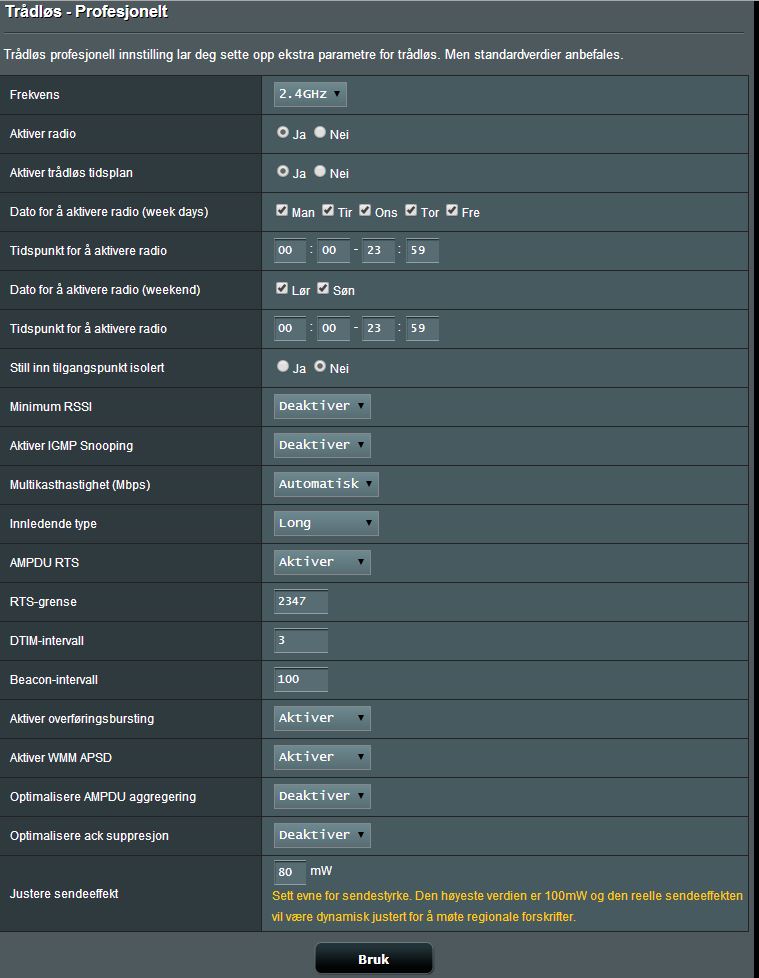759x978 pixels.
Task: Toggle the Lør weekend checkbox
Action: click(282, 288)
